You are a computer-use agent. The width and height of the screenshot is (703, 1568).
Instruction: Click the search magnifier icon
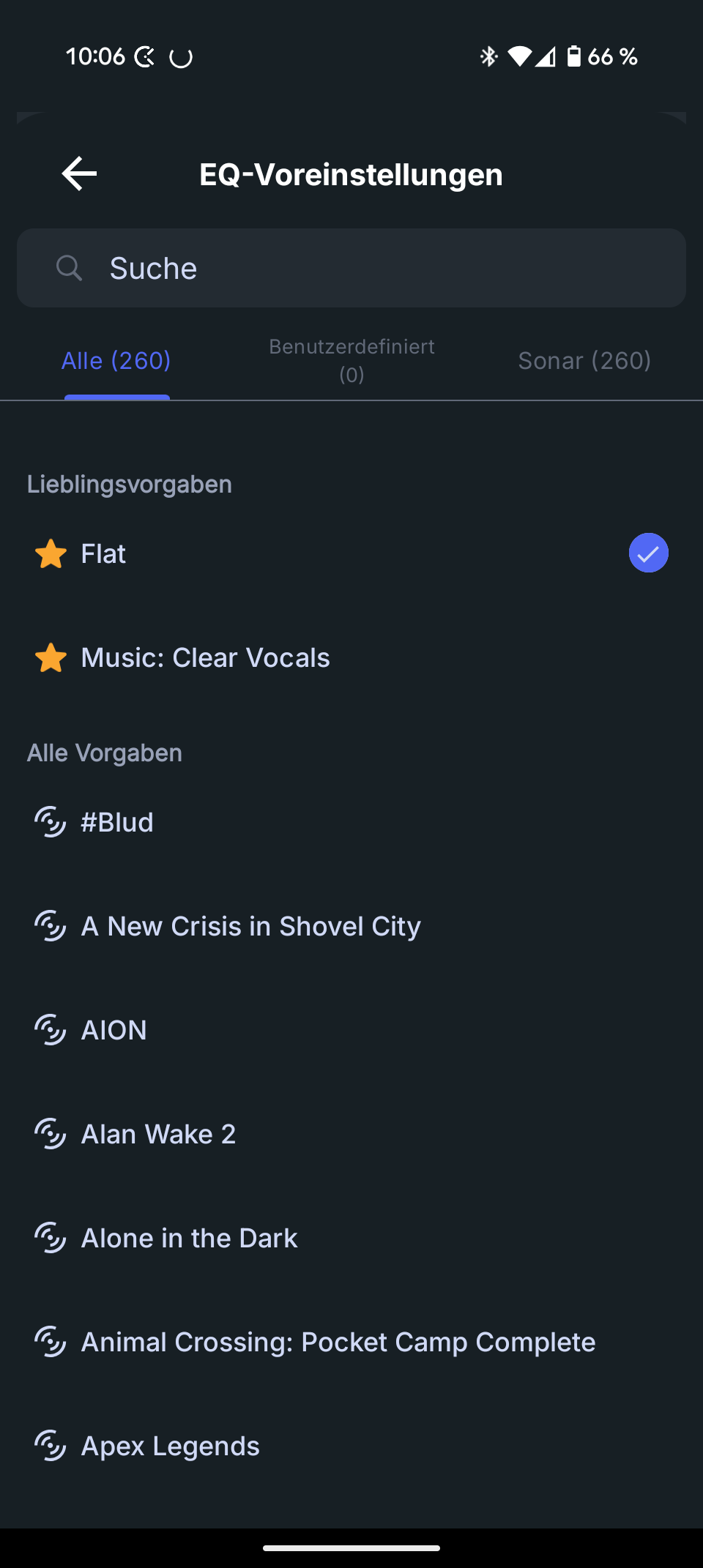69,268
